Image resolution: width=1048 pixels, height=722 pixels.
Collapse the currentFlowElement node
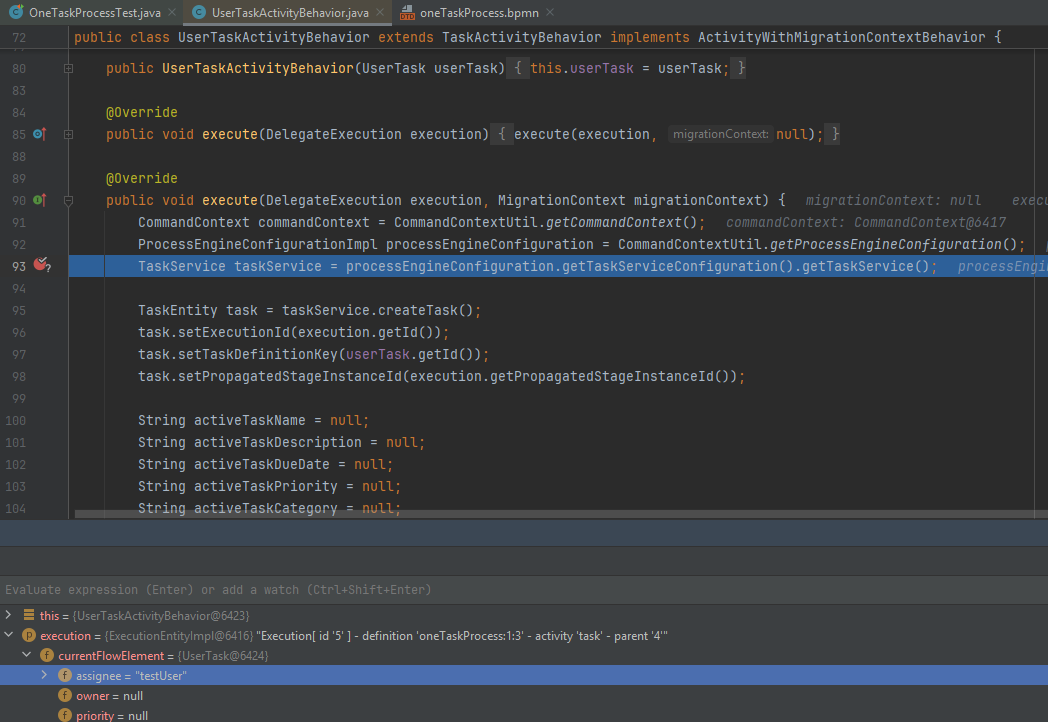point(27,655)
